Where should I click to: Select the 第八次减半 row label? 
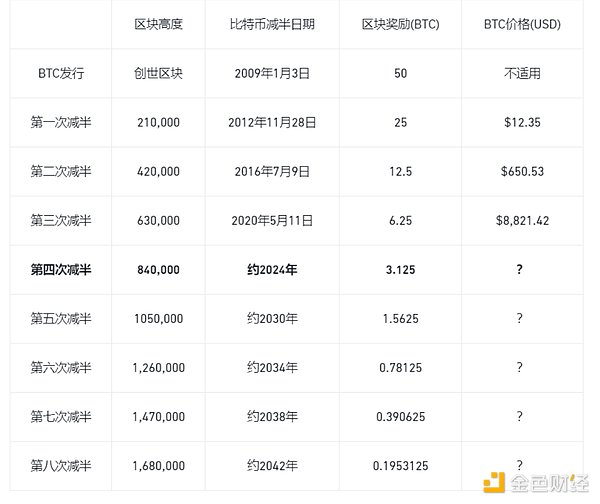coord(60,465)
